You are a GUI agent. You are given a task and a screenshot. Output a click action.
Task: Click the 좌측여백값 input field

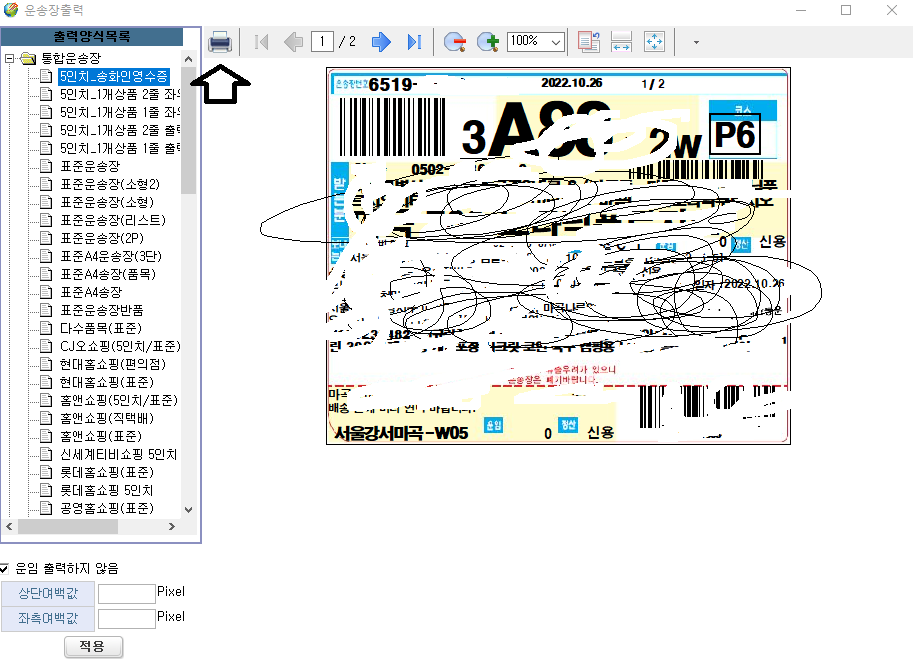pos(126,618)
